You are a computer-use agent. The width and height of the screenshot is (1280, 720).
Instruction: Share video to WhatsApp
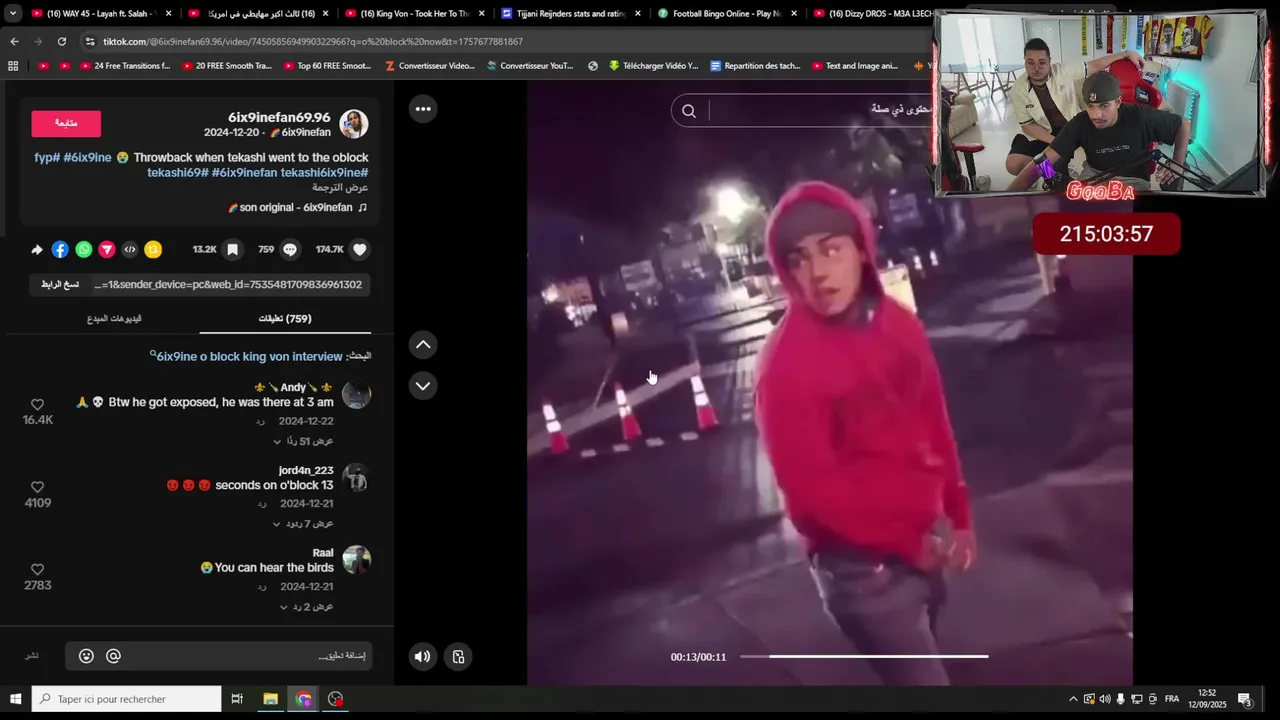pos(83,249)
